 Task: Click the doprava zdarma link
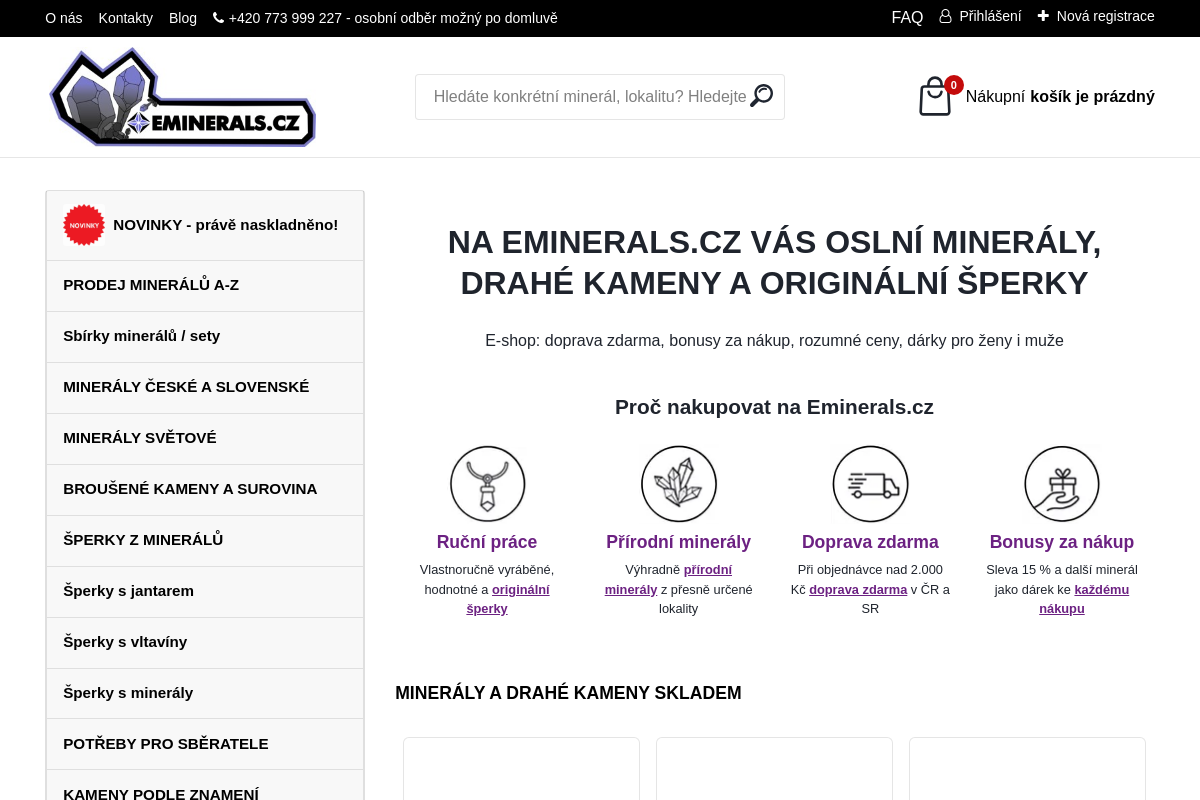(858, 590)
